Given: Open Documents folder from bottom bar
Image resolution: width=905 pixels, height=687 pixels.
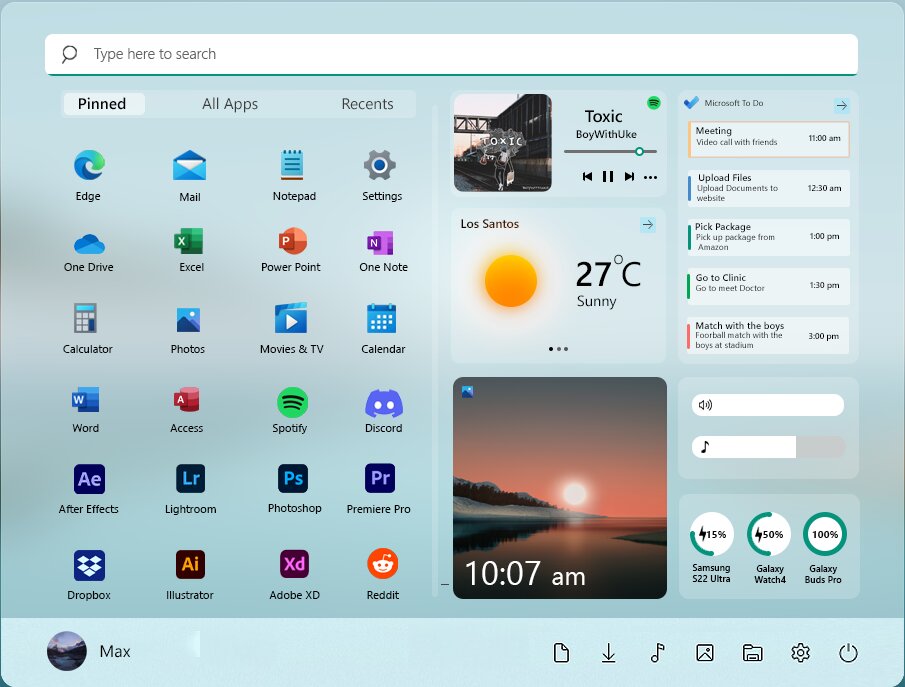Looking at the screenshot, I should click(561, 653).
